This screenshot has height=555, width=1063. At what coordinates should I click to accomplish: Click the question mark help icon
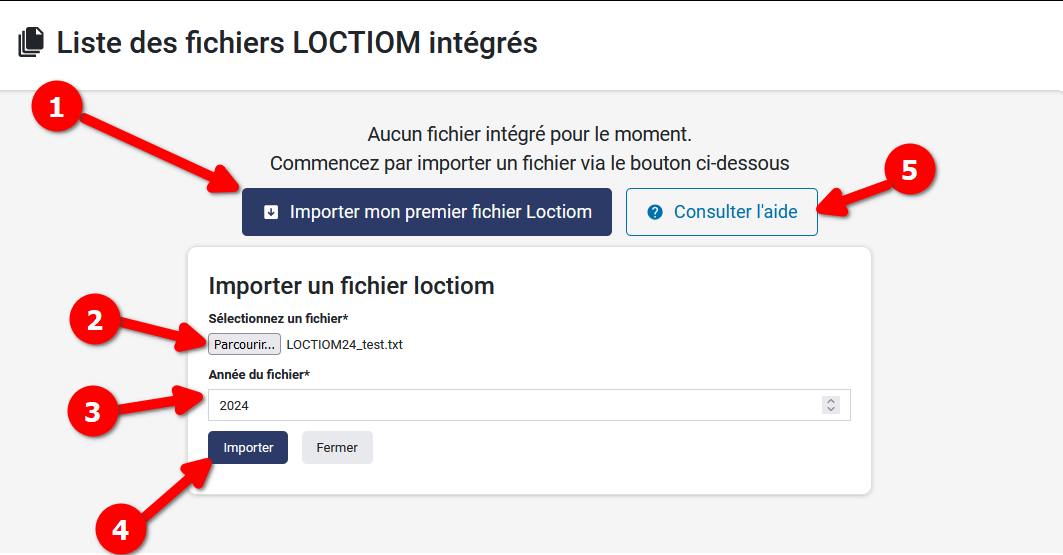pyautogui.click(x=655, y=212)
